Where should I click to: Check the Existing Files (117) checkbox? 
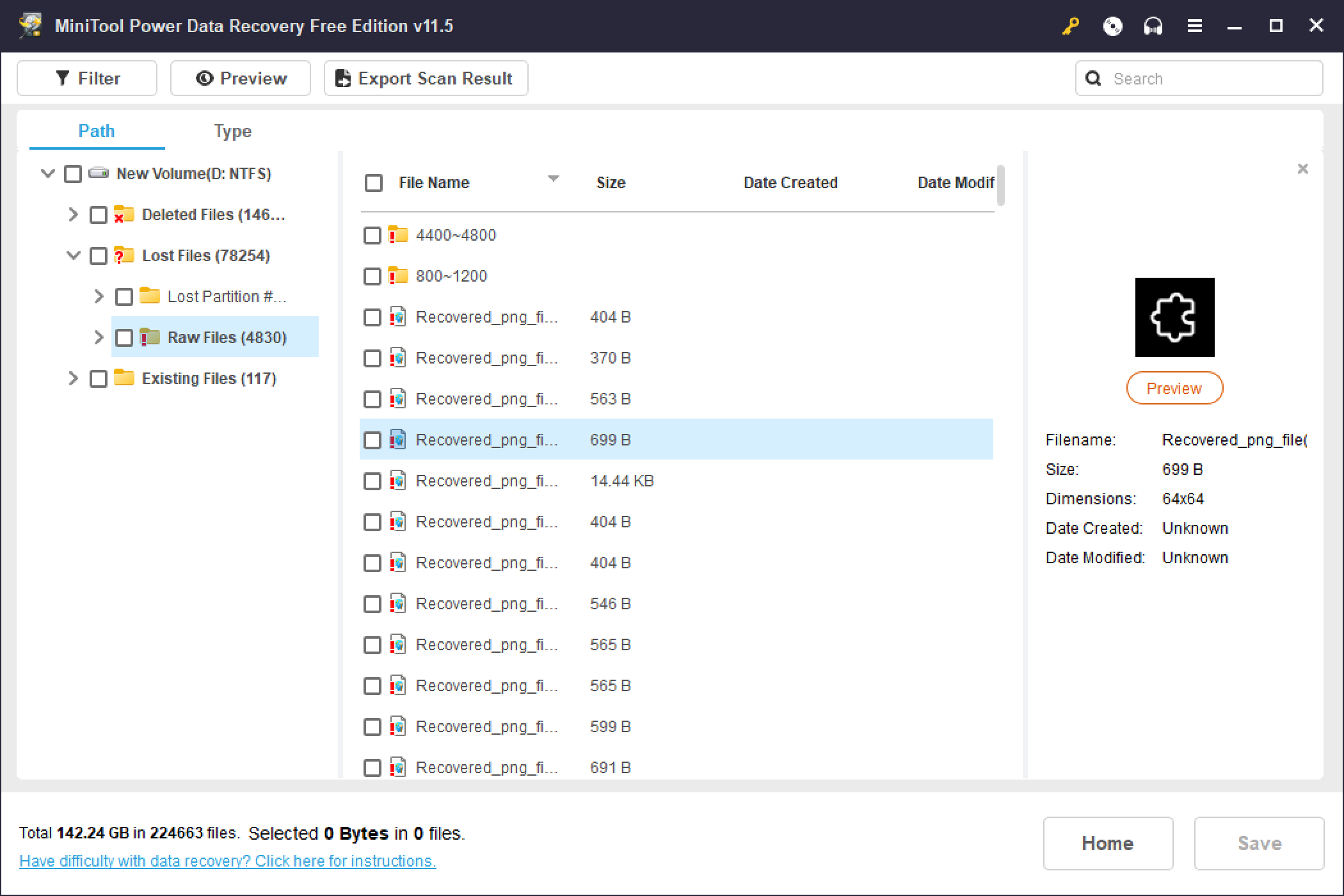(x=99, y=379)
